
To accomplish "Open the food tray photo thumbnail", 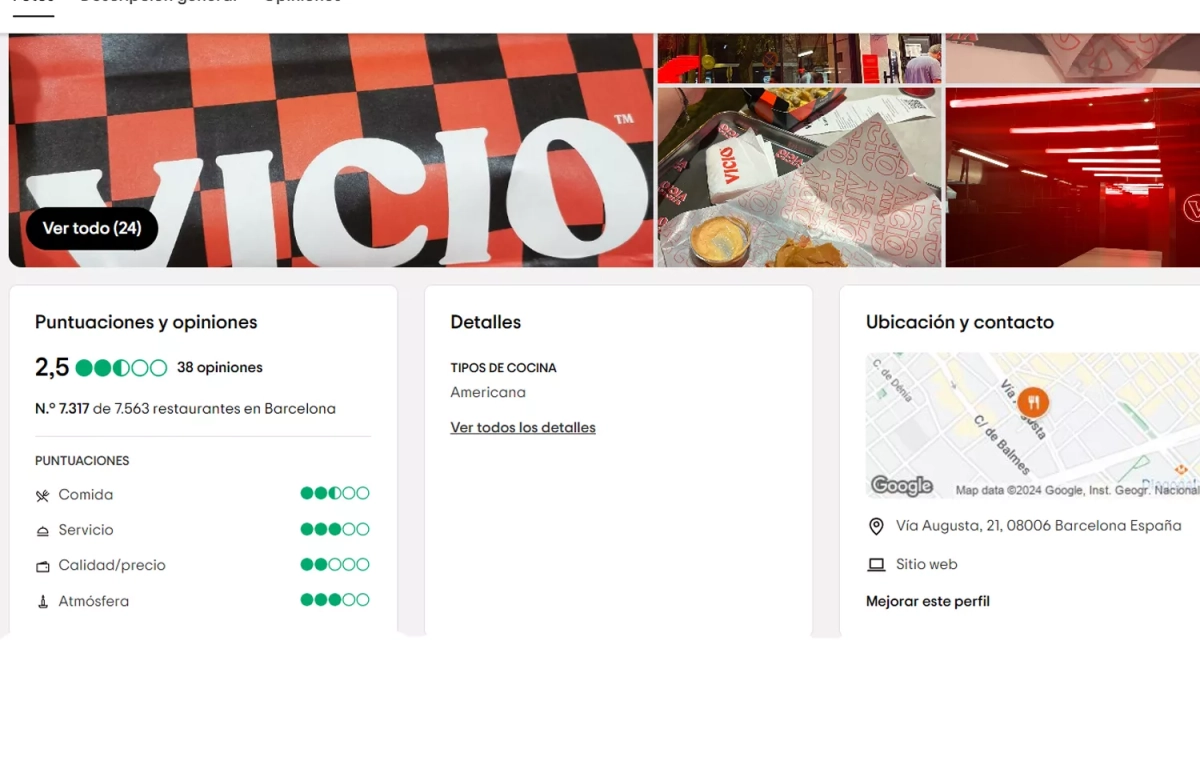I will coord(799,177).
